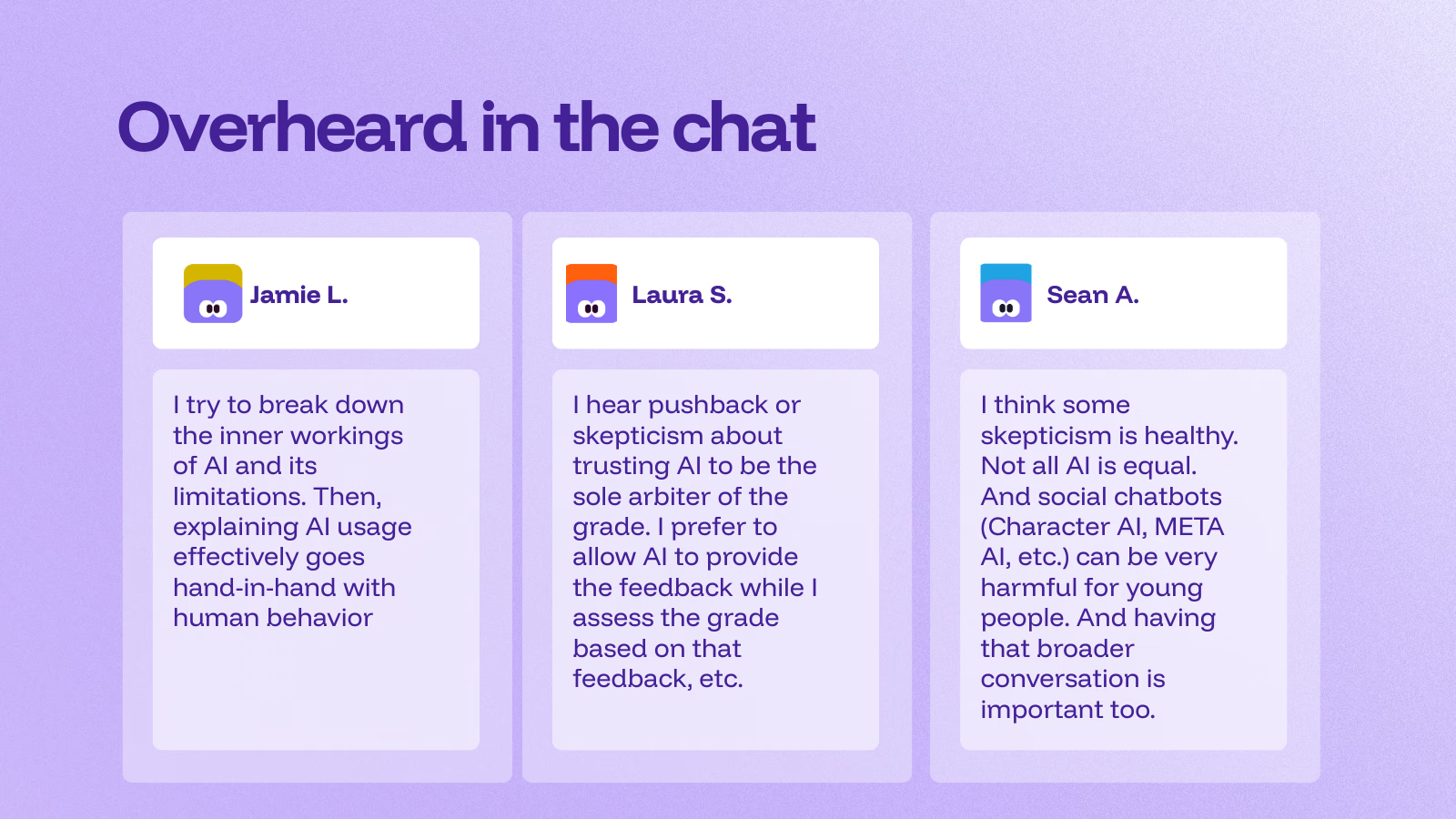Click 'I think some' opening Sean's quote
Viewport: 1456px width, 819px height.
(1055, 405)
